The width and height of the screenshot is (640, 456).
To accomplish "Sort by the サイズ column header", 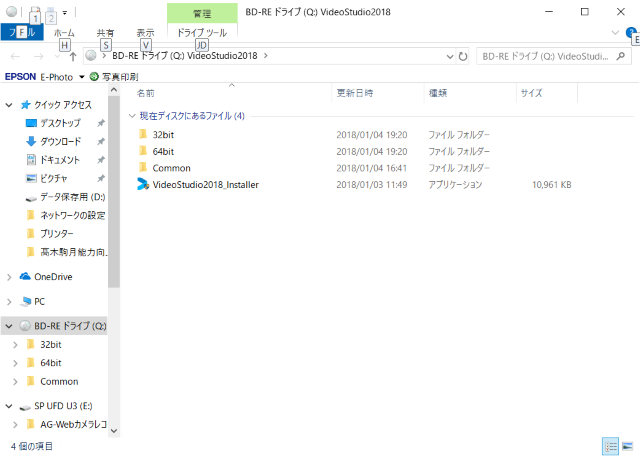I will coord(531,93).
